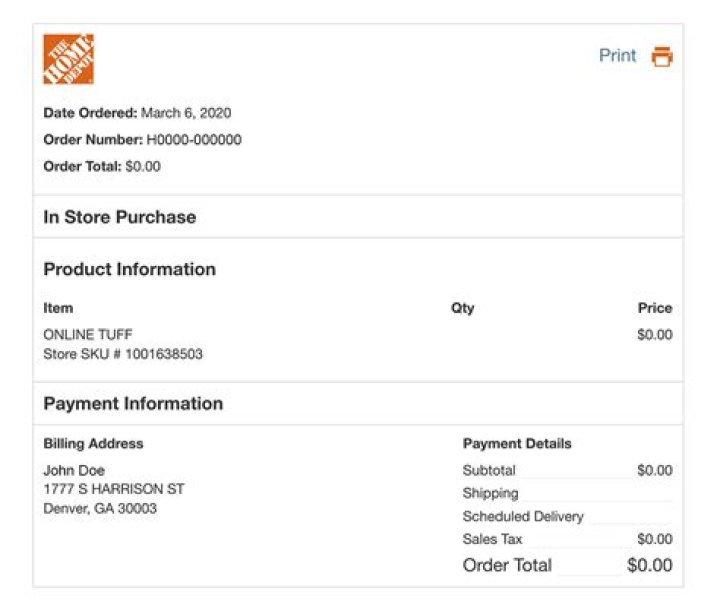Click the Item column header
This screenshot has width=720, height=614.
(58, 308)
